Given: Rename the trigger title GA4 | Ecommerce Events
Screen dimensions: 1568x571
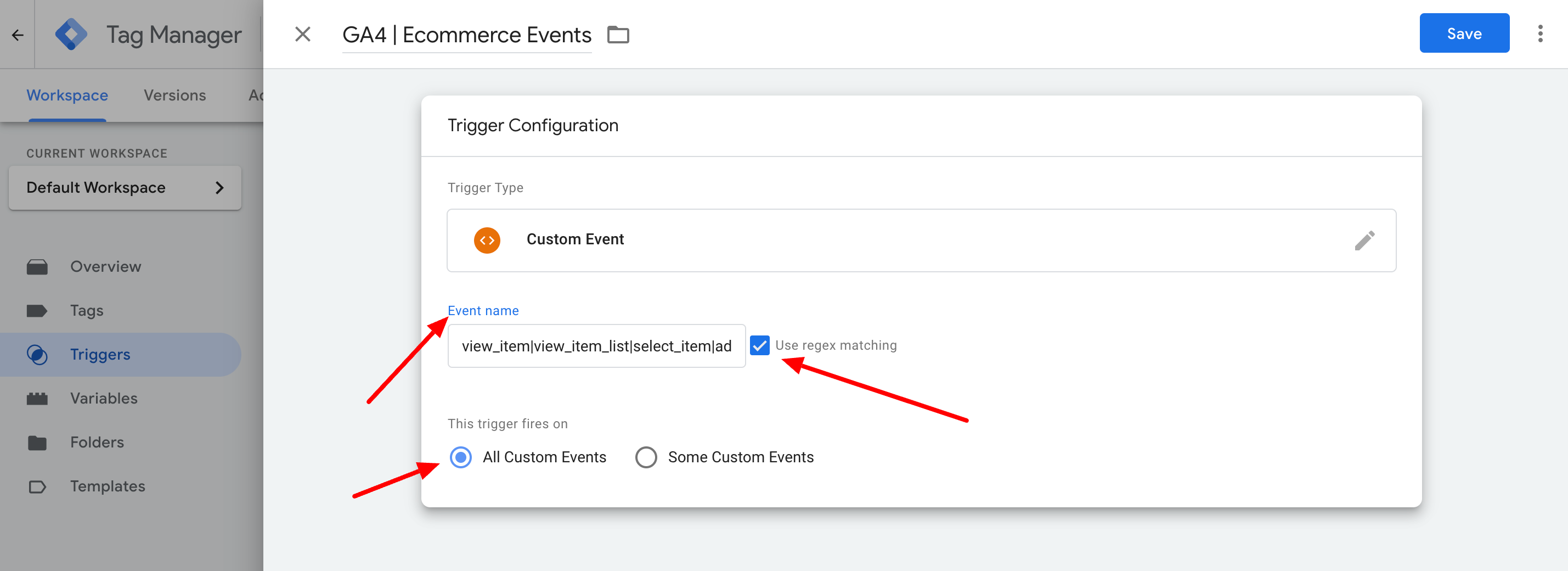Looking at the screenshot, I should point(466,35).
